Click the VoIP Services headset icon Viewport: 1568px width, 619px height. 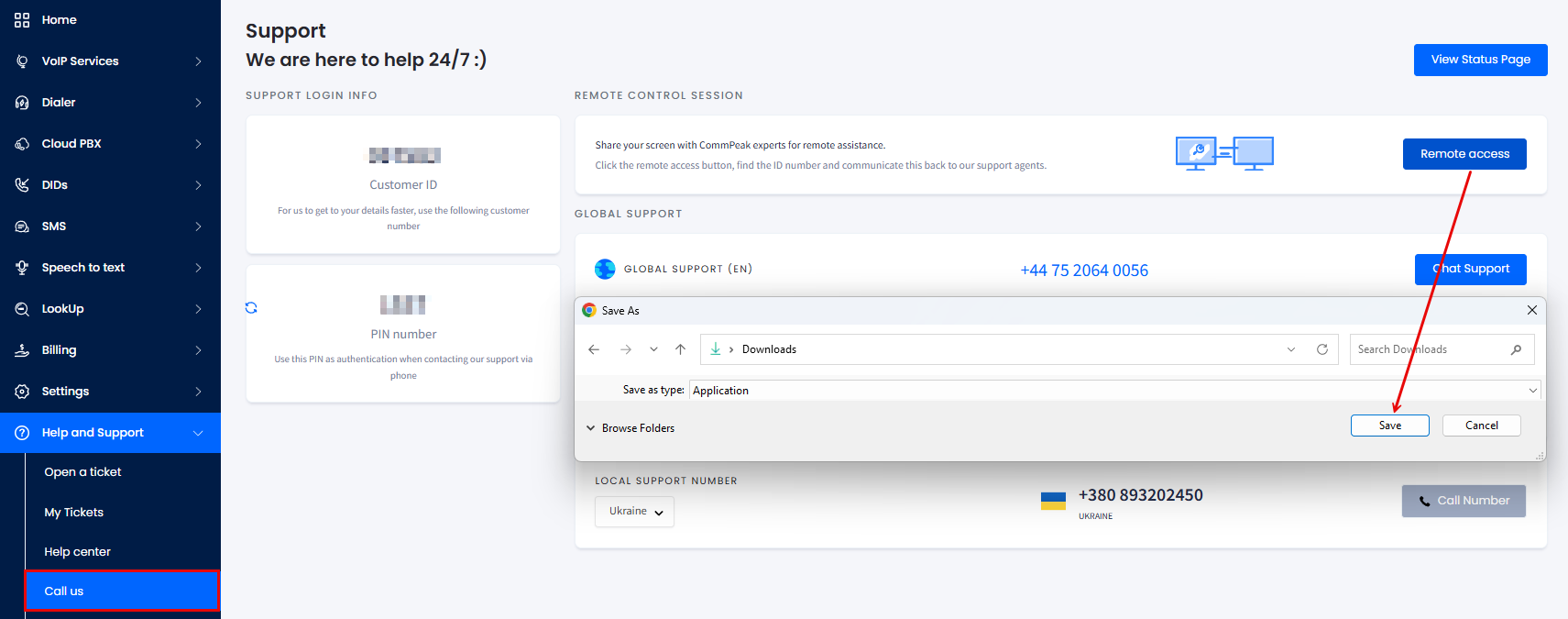pyautogui.click(x=22, y=61)
